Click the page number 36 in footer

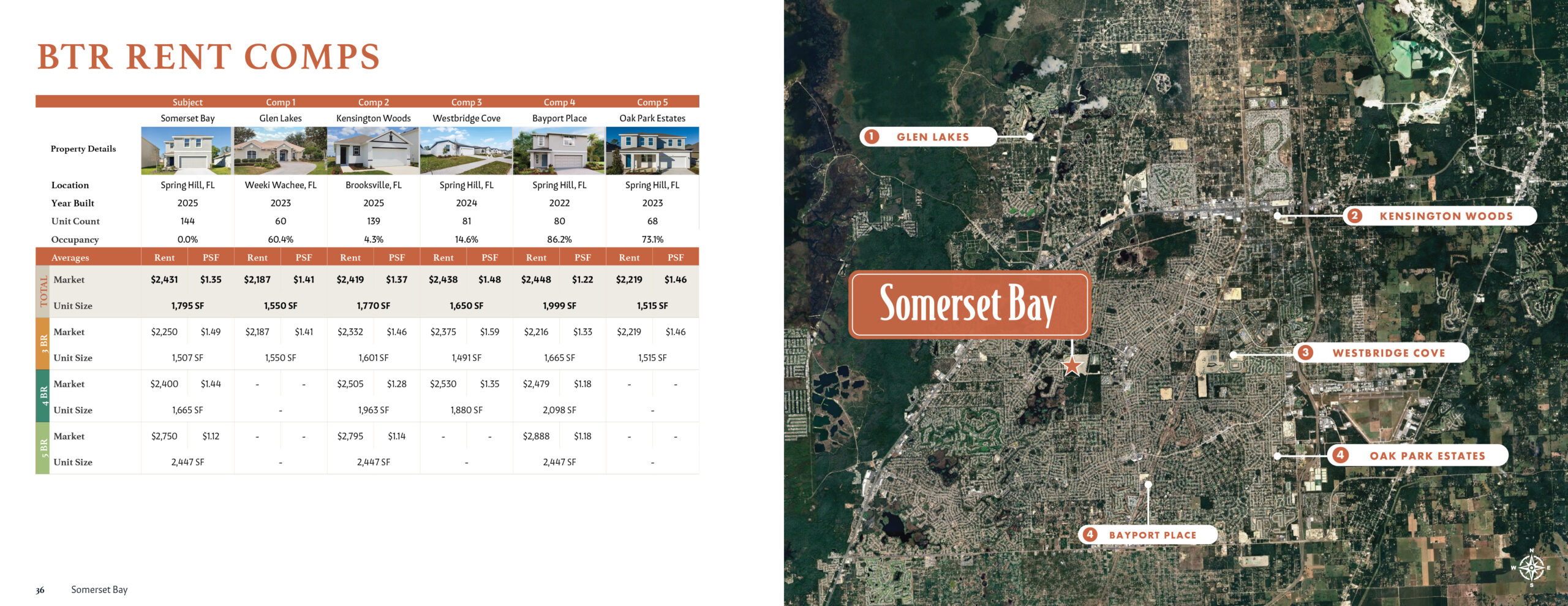click(40, 591)
